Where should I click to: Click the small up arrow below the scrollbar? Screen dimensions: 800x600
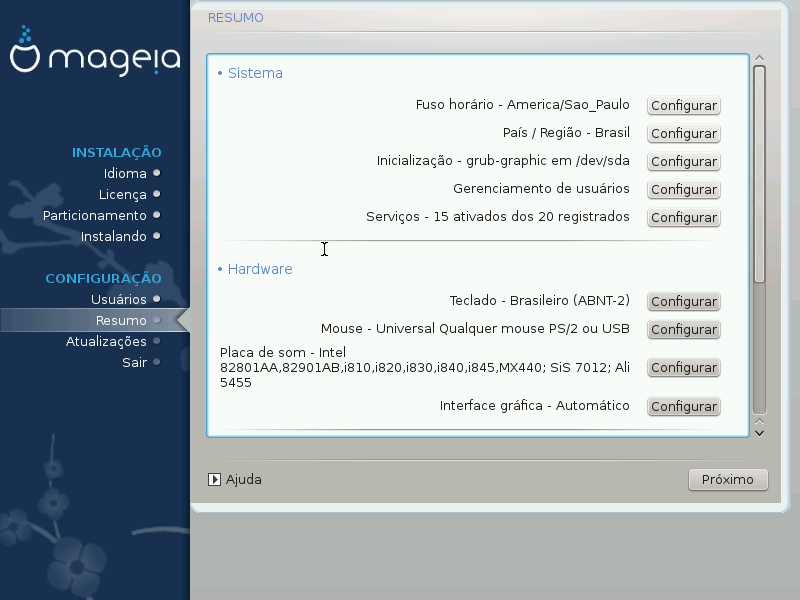pos(759,421)
